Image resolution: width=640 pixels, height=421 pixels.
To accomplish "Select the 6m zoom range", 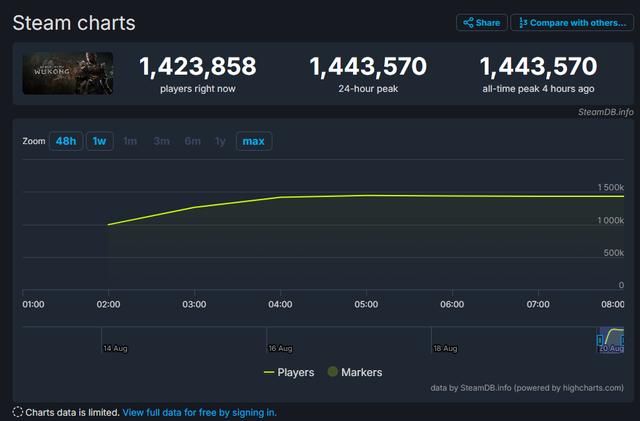I will (193, 141).
